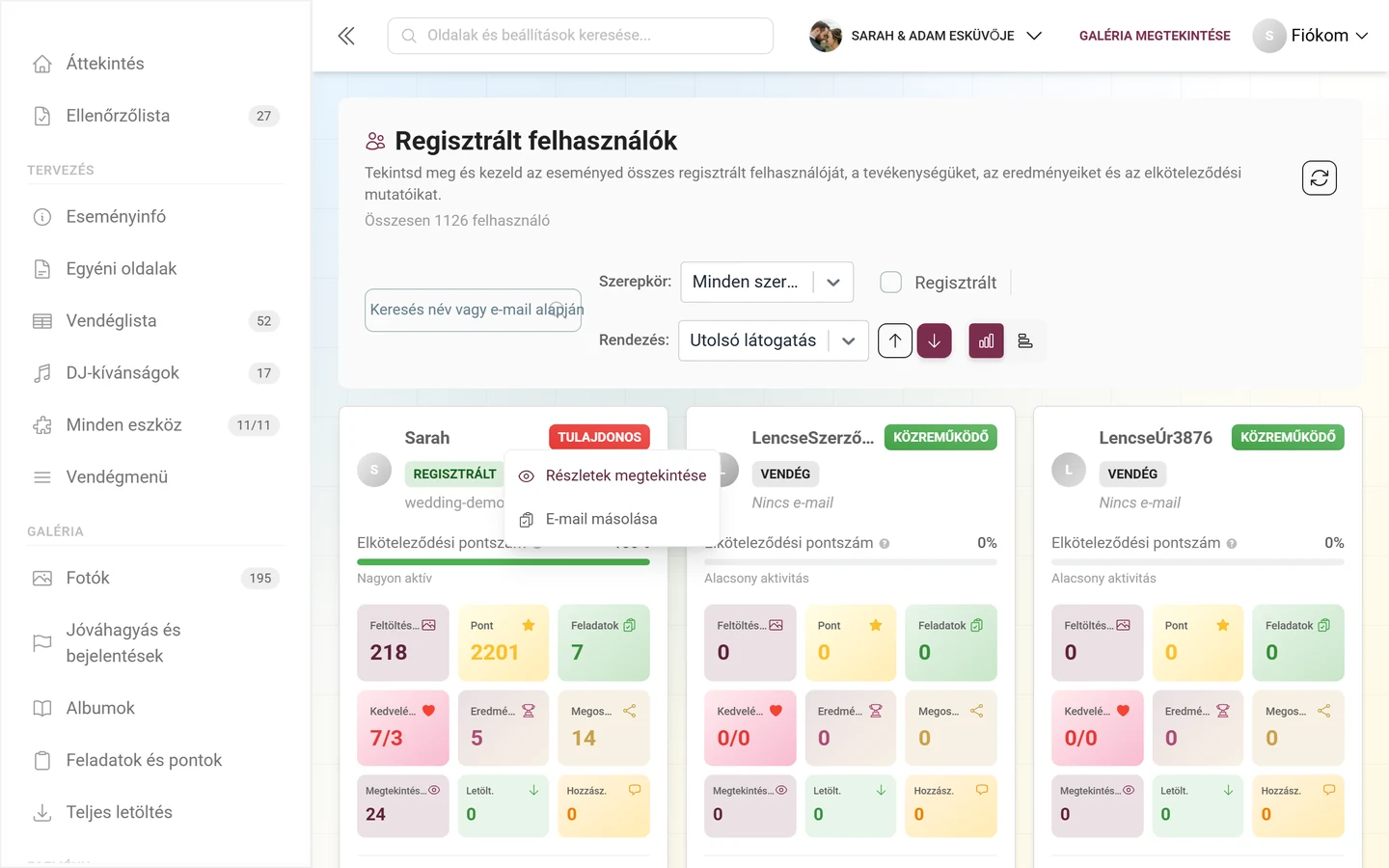Image resolution: width=1389 pixels, height=868 pixels.
Task: Click Sarah's Feltöltés 218 tile
Action: (x=403, y=642)
